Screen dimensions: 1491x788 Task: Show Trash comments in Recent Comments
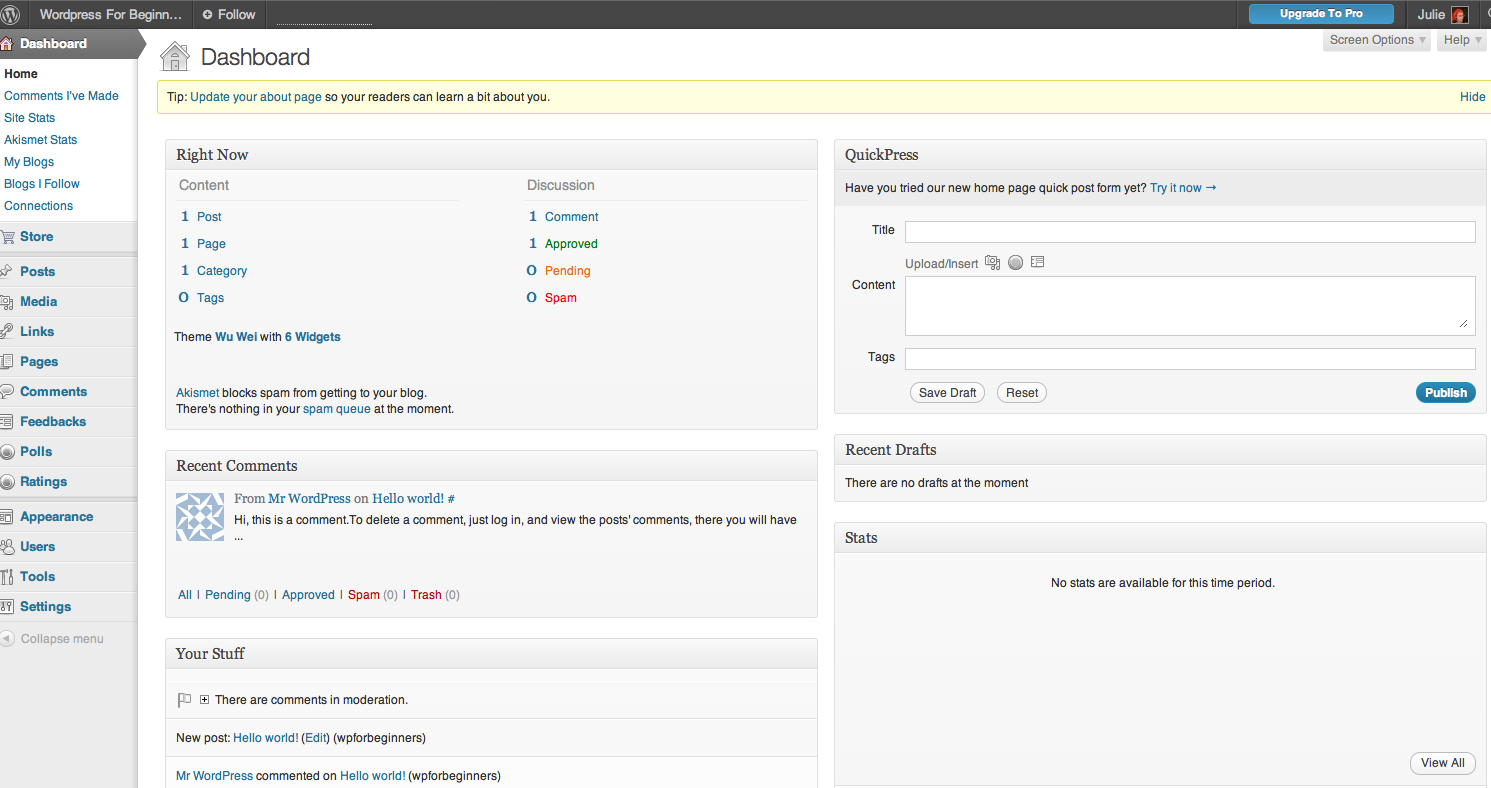coord(426,595)
